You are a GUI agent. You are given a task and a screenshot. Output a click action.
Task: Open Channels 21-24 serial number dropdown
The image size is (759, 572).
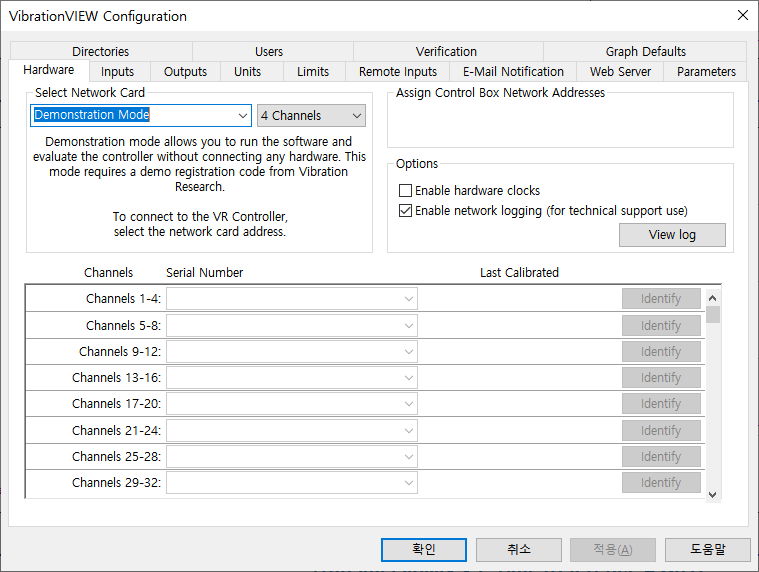point(292,431)
